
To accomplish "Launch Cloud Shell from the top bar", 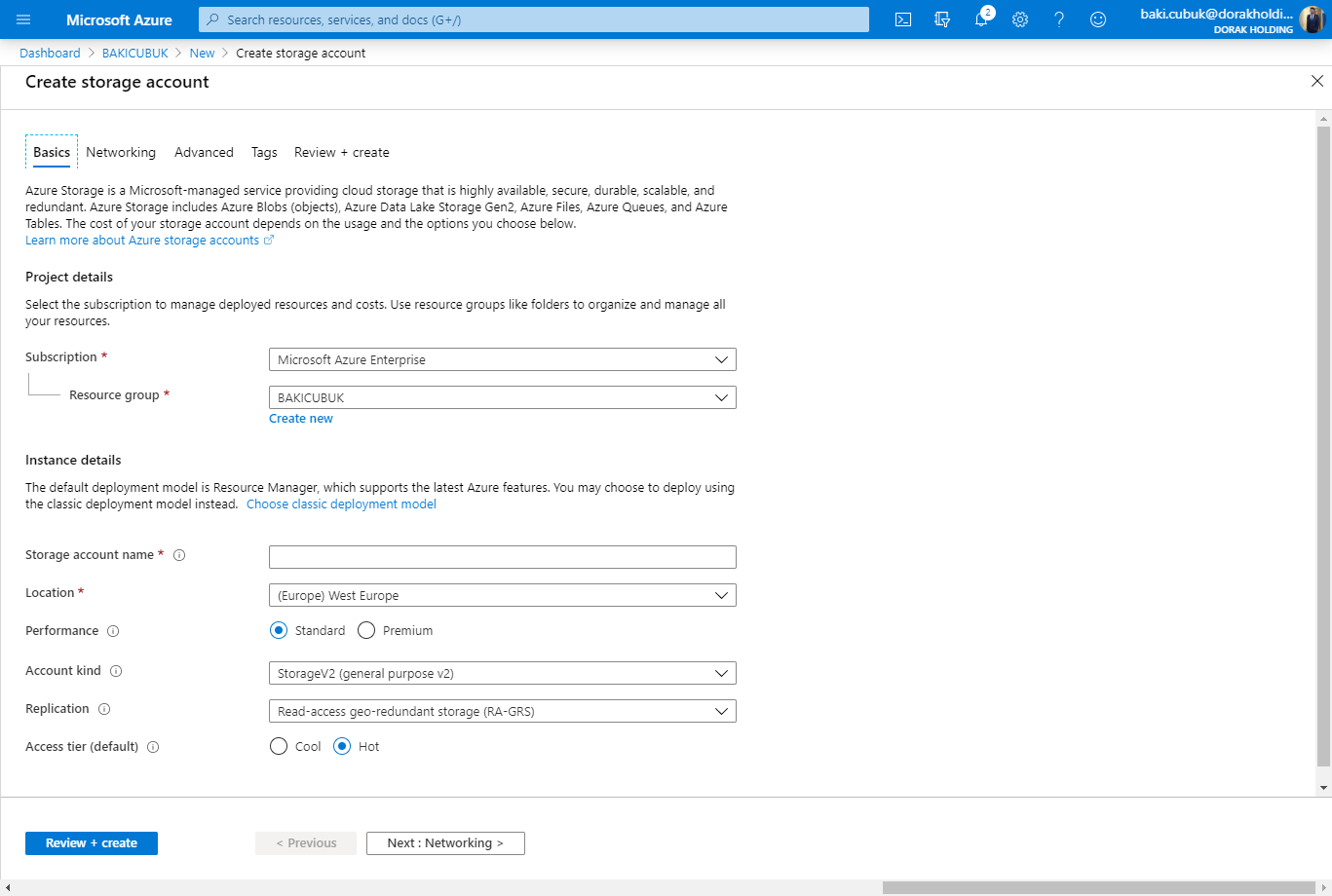I will (903, 19).
